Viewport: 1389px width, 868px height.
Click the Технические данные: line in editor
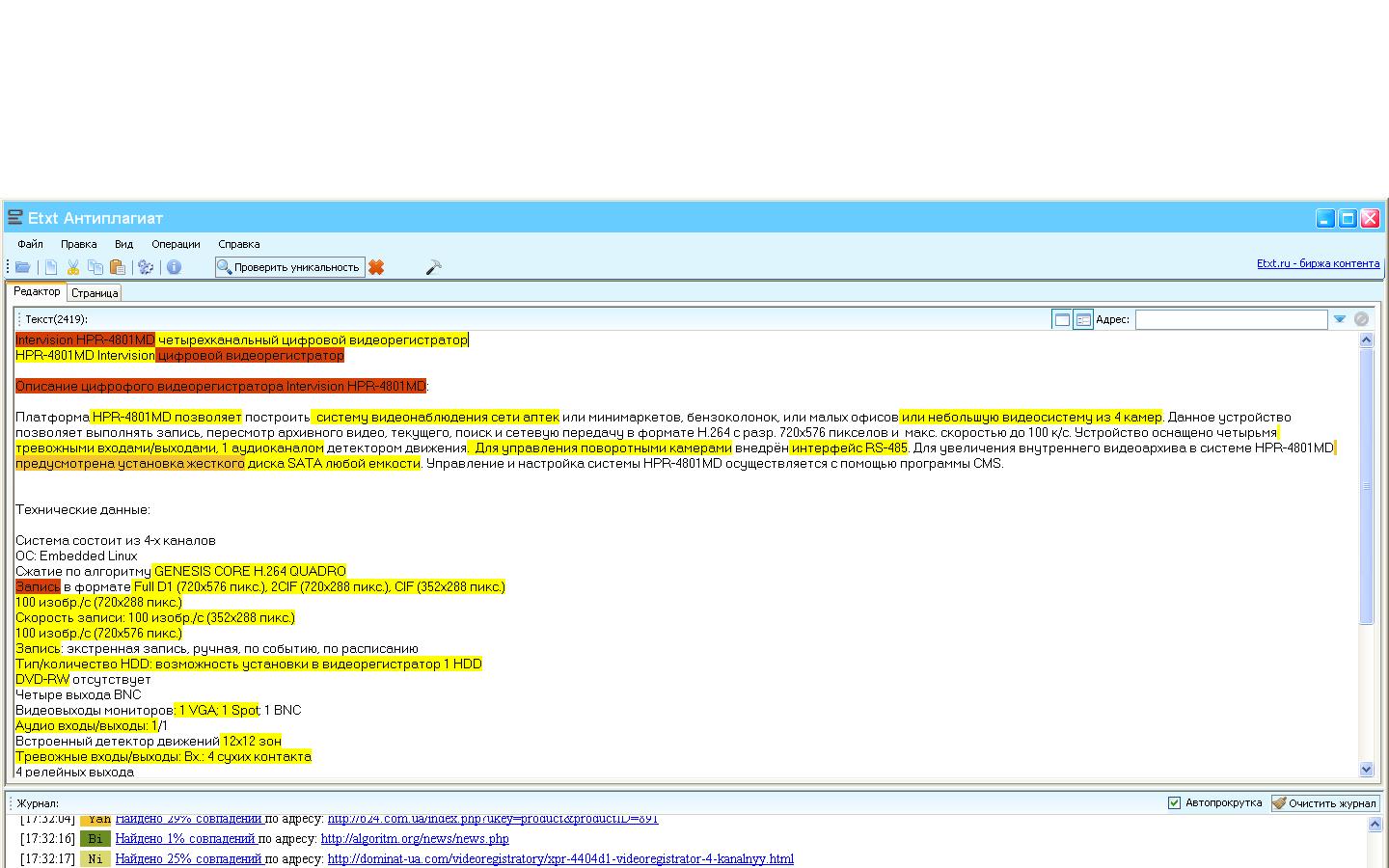[83, 509]
